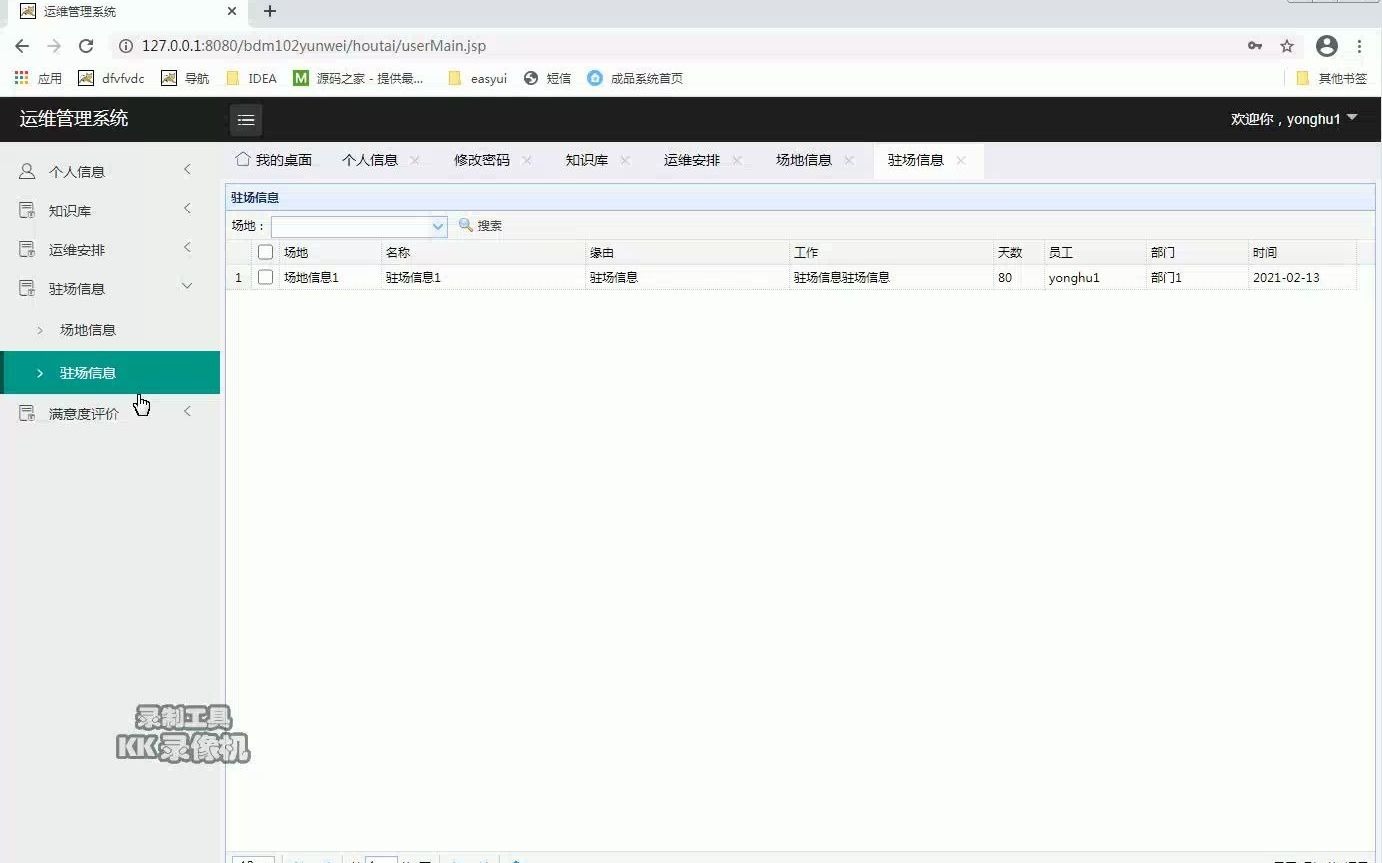Image resolution: width=1382 pixels, height=863 pixels.
Task: Open the 场地 combo box dropdown arrow
Action: (x=438, y=226)
